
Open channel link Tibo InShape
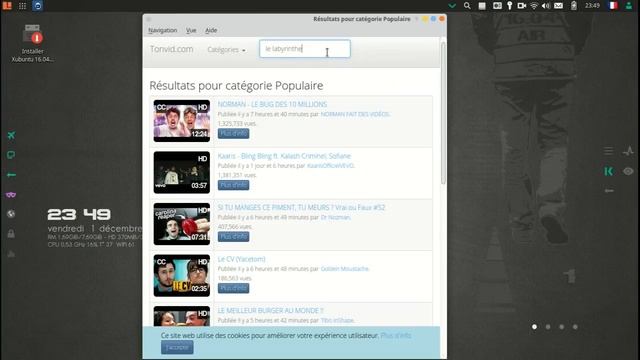pyautogui.click(x=337, y=320)
